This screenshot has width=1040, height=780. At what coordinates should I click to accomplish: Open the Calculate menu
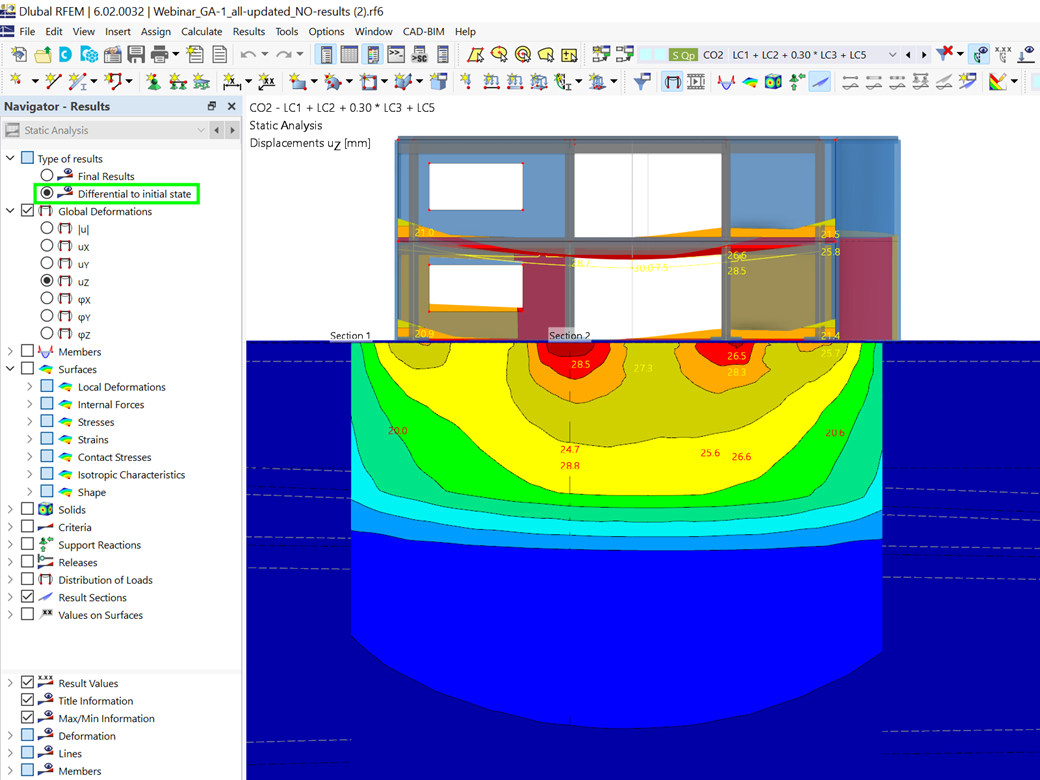click(x=202, y=31)
